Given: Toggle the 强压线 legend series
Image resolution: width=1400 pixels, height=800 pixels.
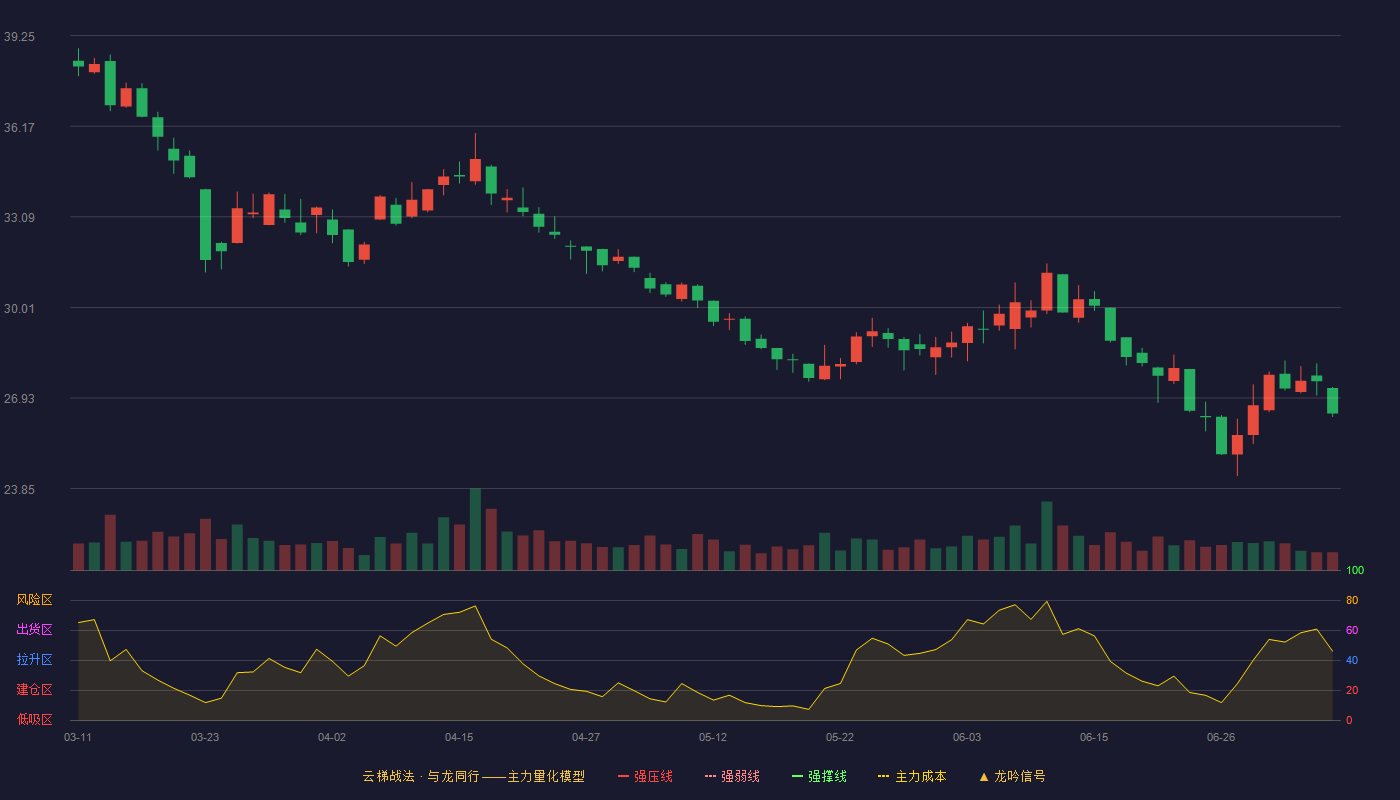Looking at the screenshot, I should 645,776.
